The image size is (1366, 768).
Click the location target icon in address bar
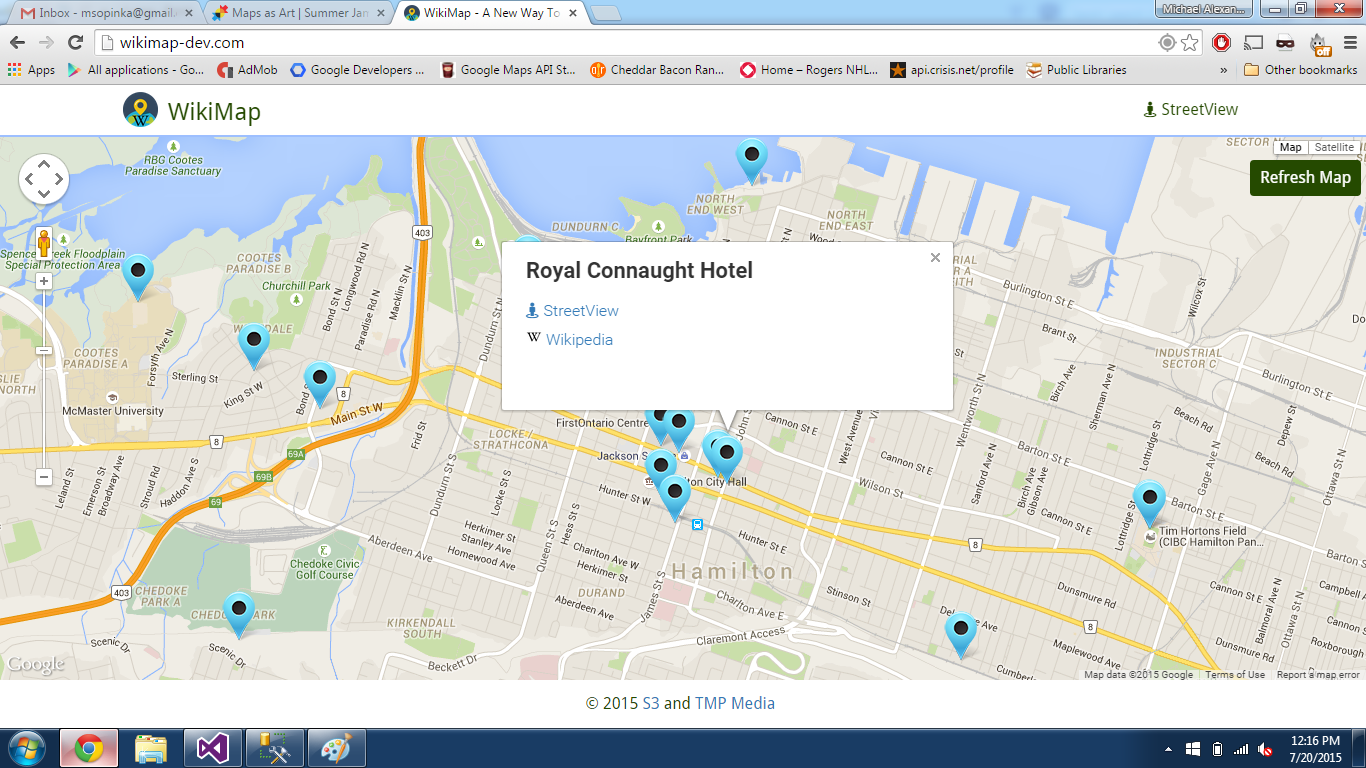click(x=1166, y=42)
